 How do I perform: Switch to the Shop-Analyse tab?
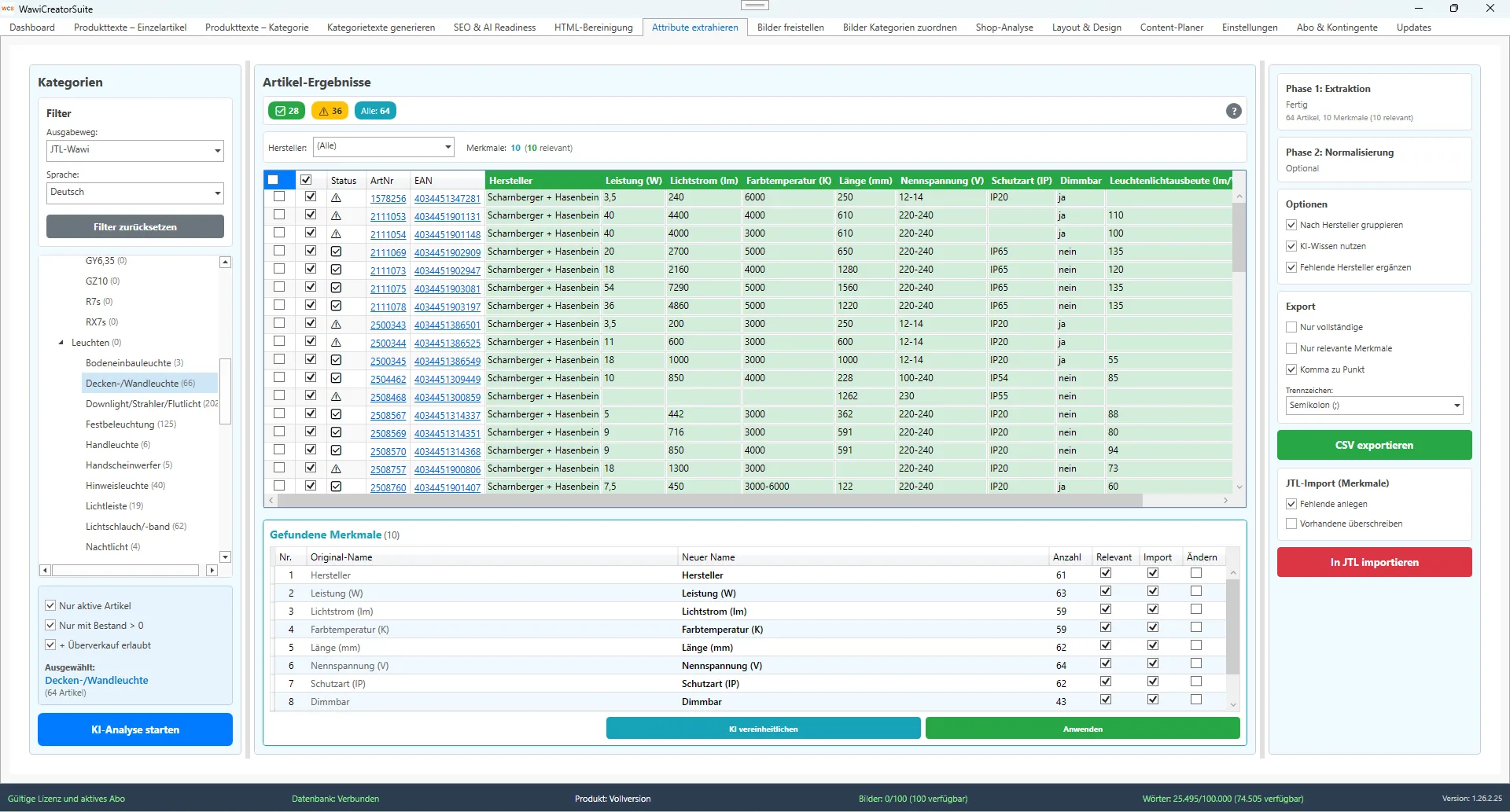tap(1004, 28)
